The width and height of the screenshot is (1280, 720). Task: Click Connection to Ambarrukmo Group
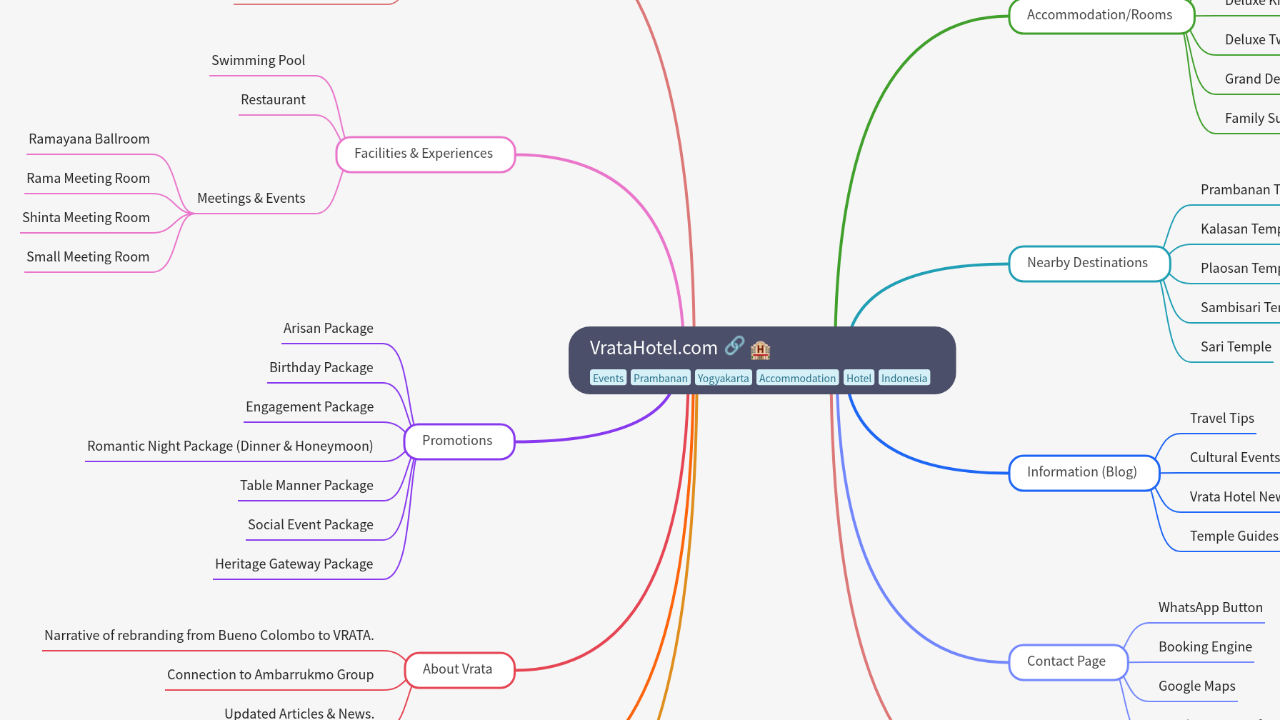click(270, 674)
